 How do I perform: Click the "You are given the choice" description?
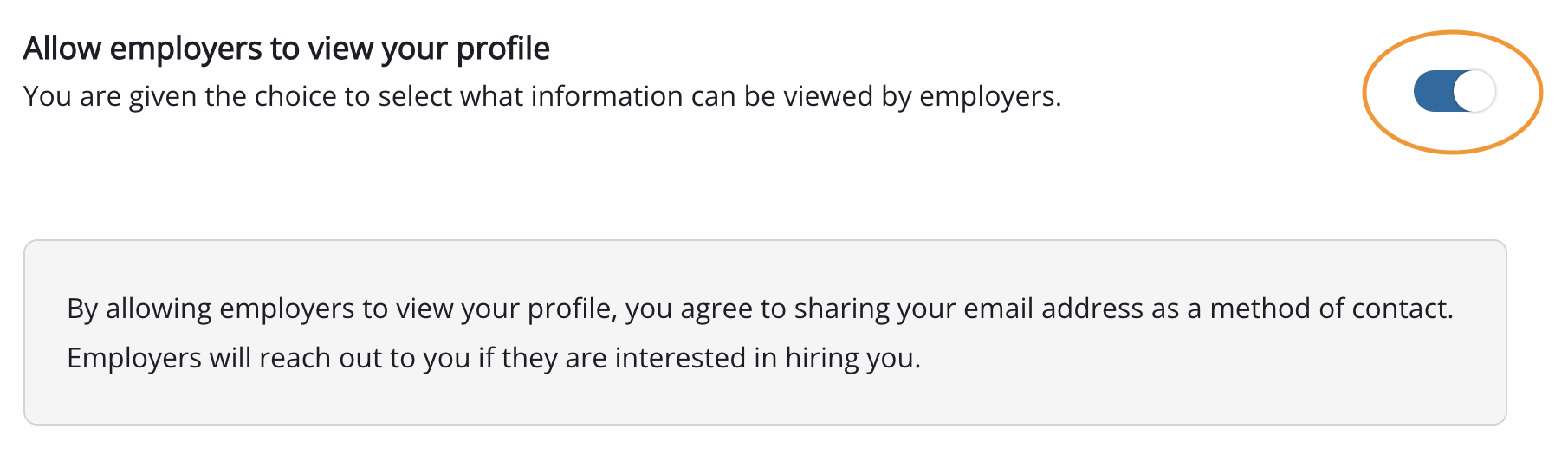[x=541, y=96]
